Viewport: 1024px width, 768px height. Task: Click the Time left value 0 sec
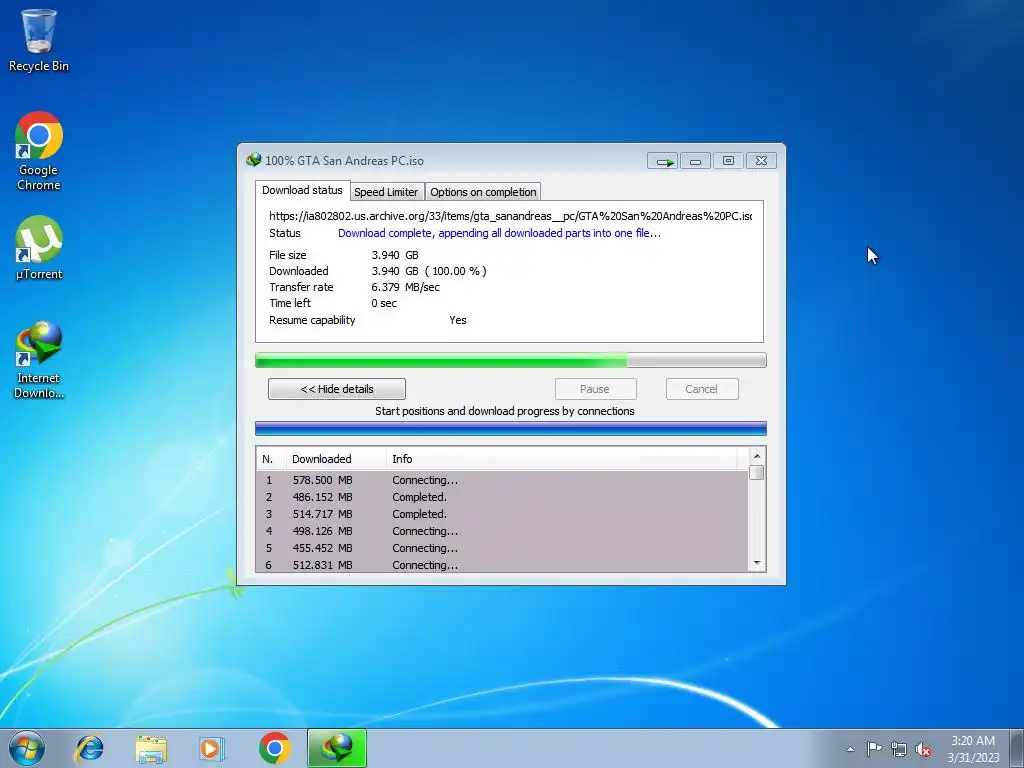(x=384, y=303)
